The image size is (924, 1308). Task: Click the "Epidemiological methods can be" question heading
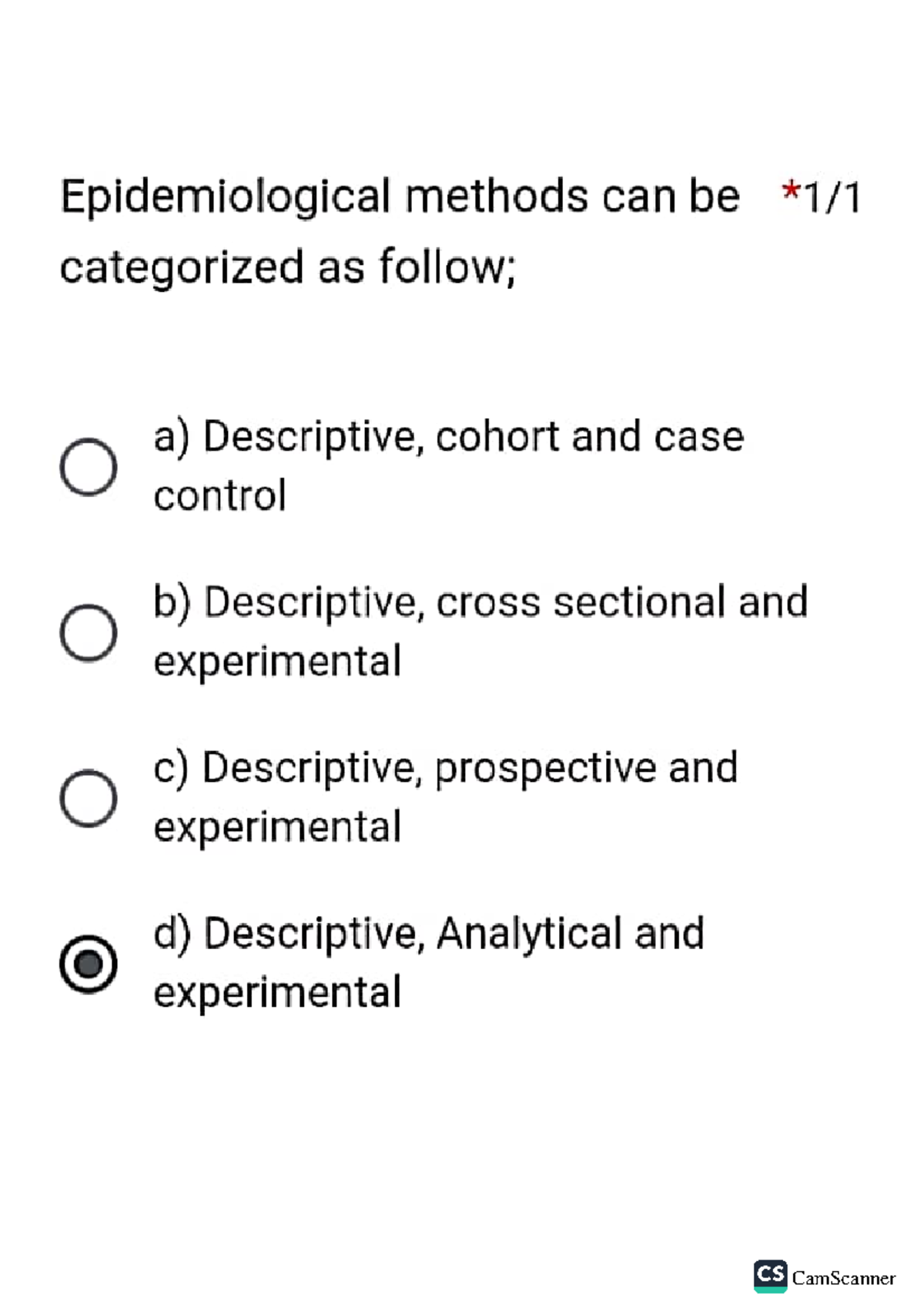point(400,197)
